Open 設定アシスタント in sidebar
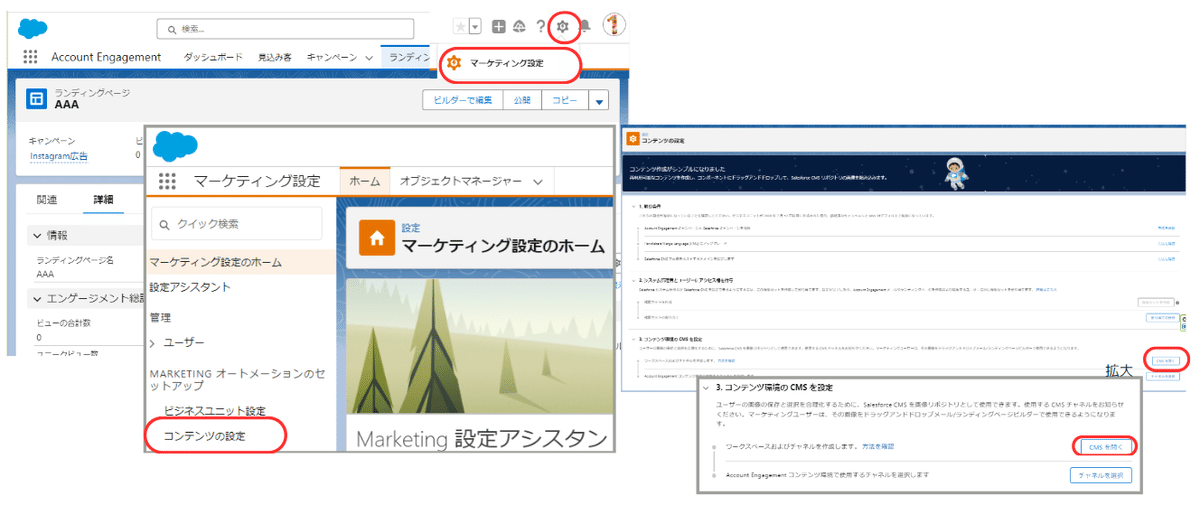Screen dimensions: 1200x523 (x=189, y=287)
